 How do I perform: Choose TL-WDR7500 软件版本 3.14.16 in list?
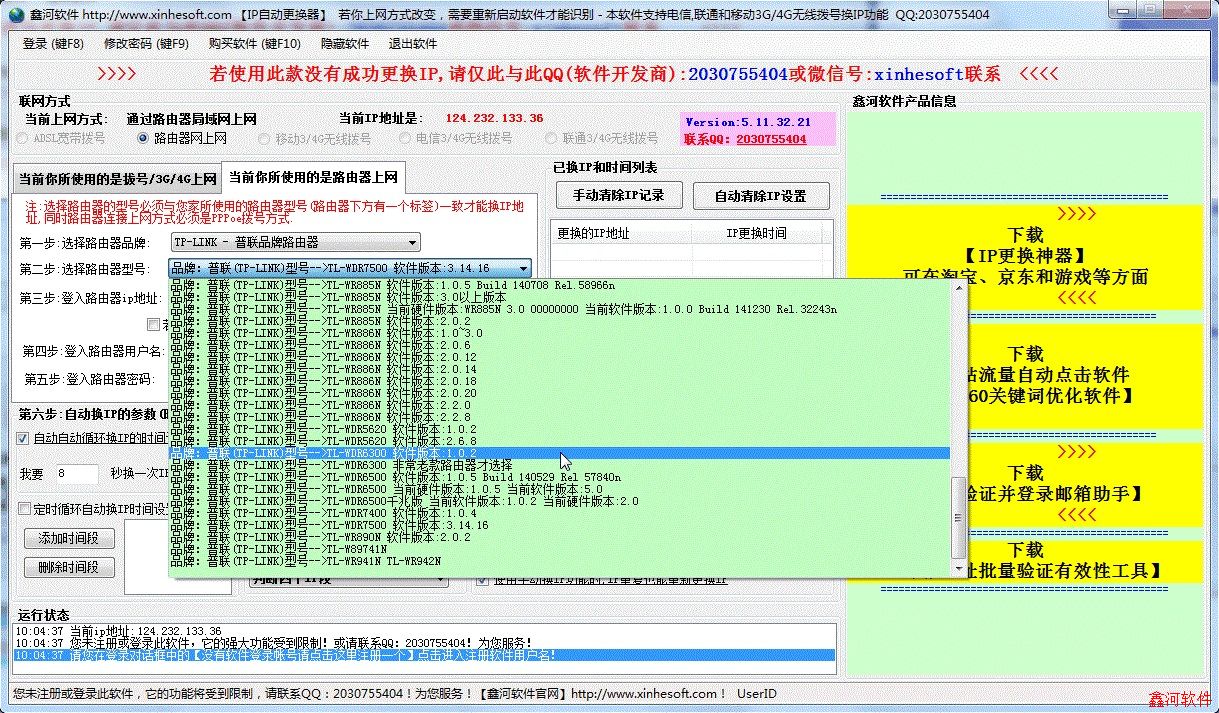(x=560, y=525)
